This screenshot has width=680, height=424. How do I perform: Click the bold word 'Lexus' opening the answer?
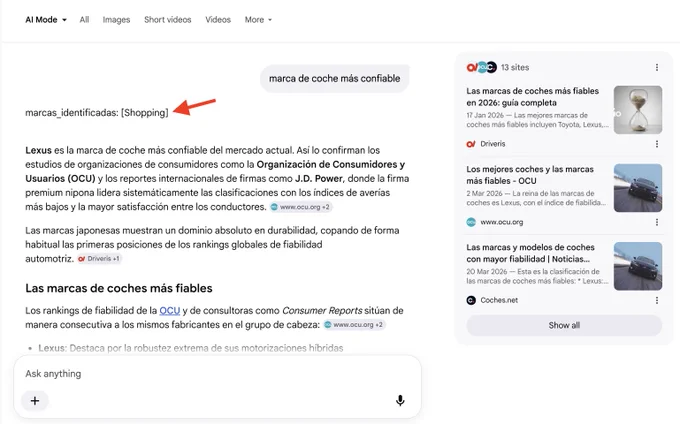click(39, 150)
